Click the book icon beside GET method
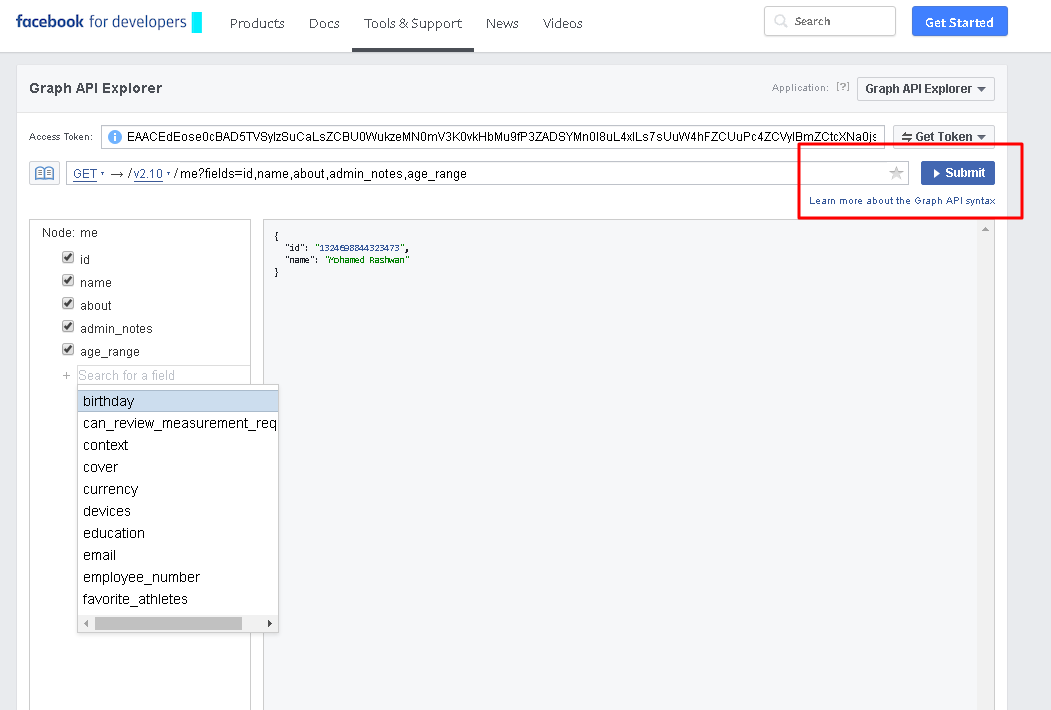 coord(44,173)
